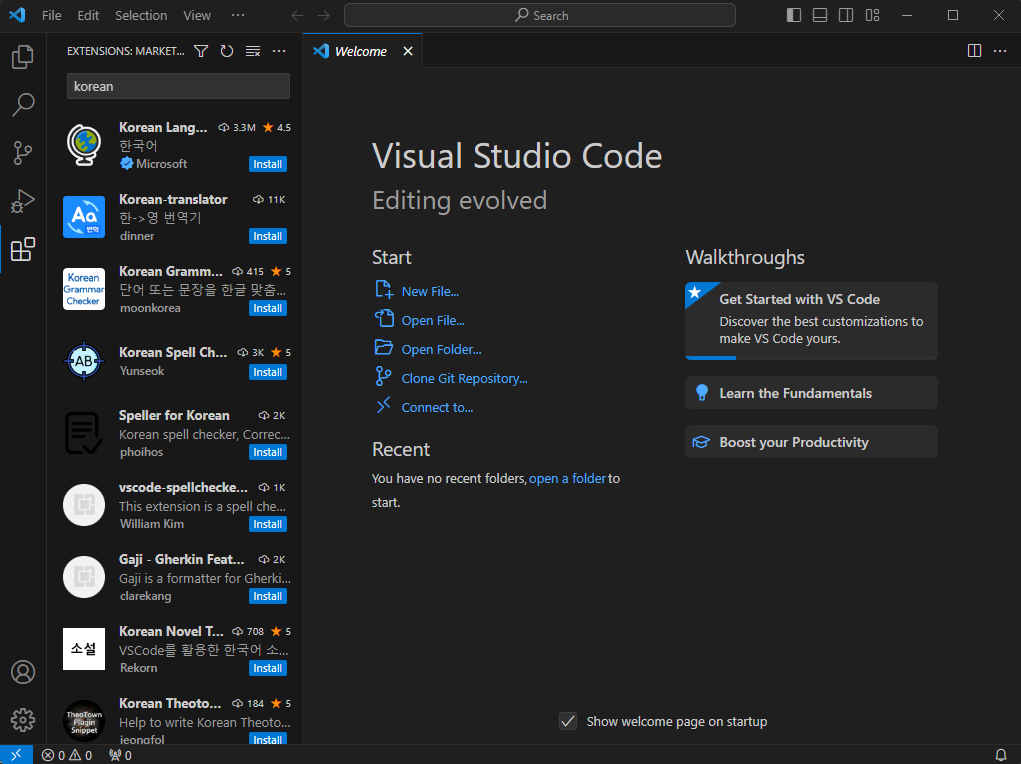Select the Welcome tab
Screen dimensions: 1021x764
point(363,51)
